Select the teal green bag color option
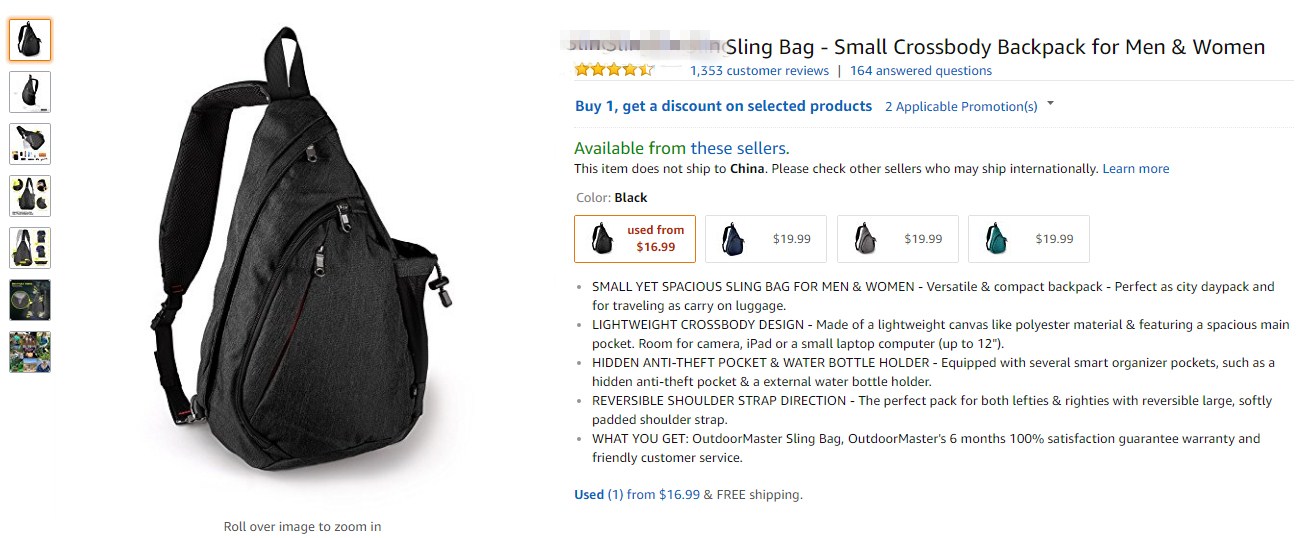Screen dimensions: 1310x538 pos(1028,239)
